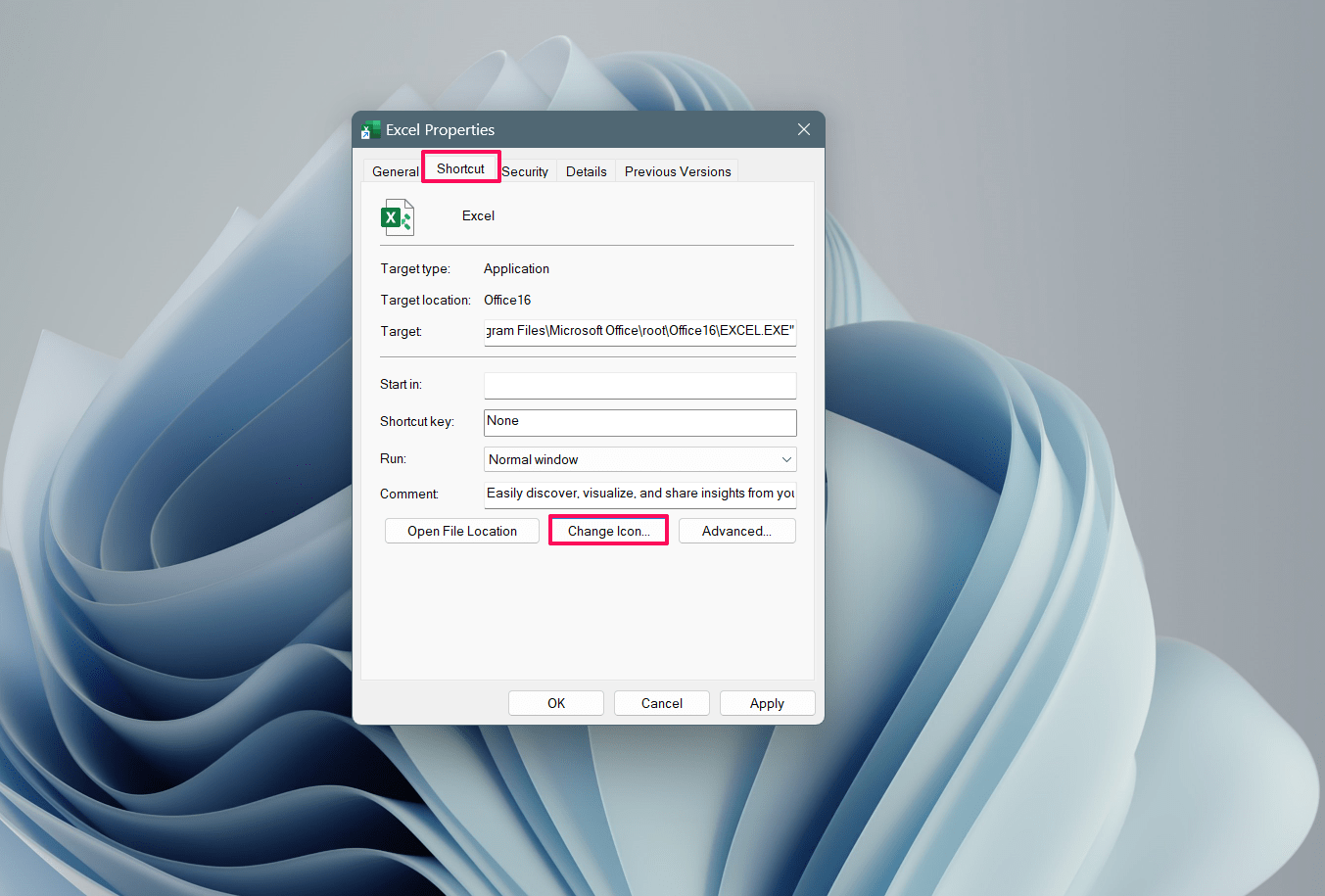This screenshot has width=1325, height=896.
Task: Click the Excel icon in the title bar
Action: (x=371, y=130)
